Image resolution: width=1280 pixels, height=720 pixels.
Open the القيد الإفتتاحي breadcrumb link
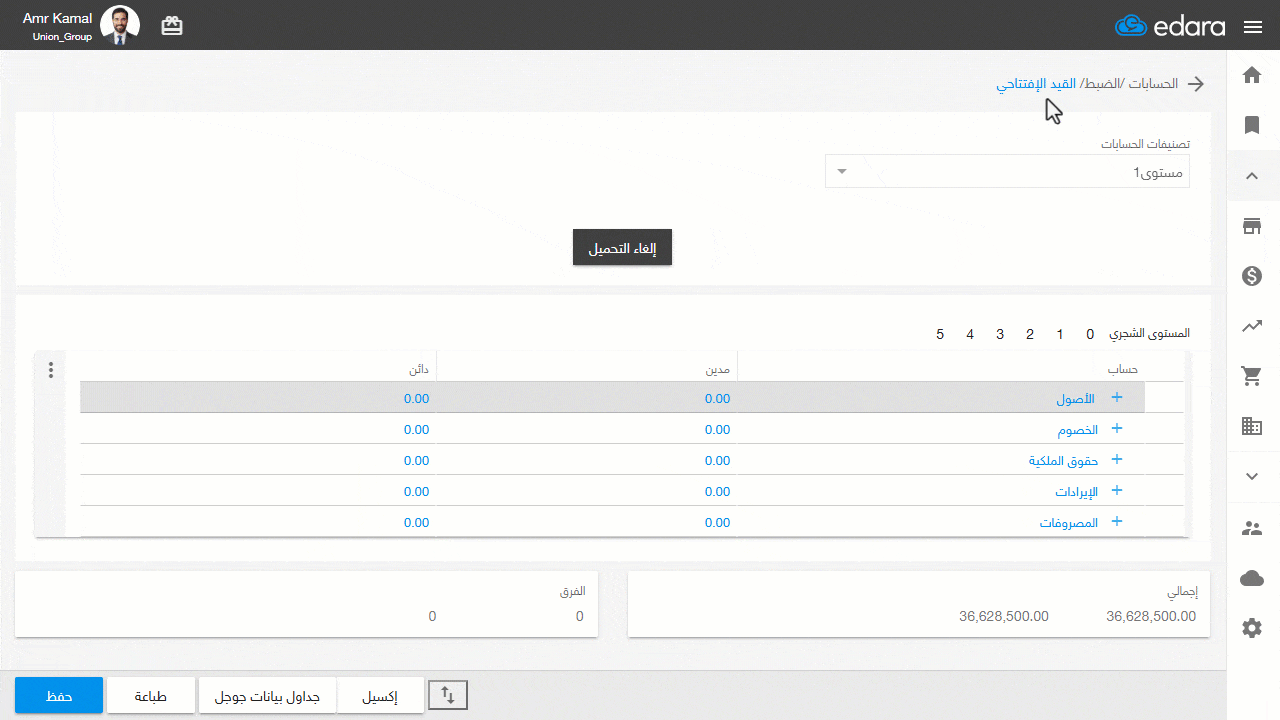tap(1036, 84)
